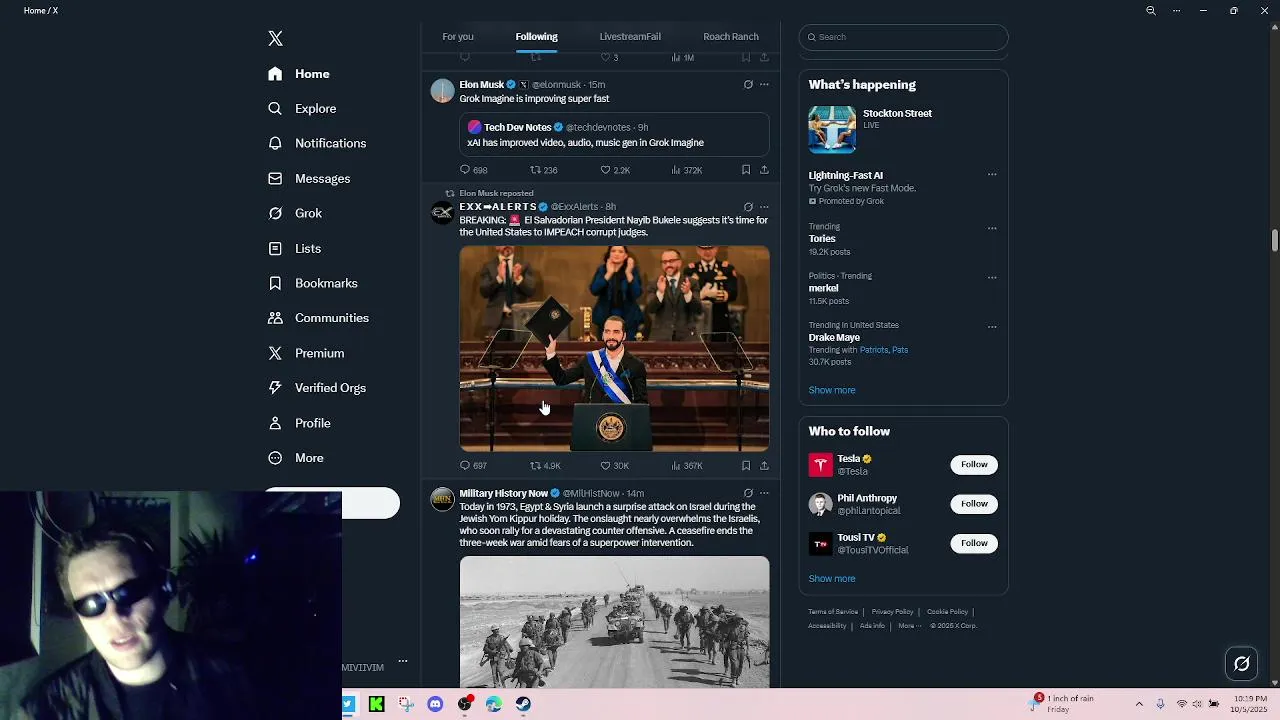Open more options for Tories trend

click(x=992, y=228)
